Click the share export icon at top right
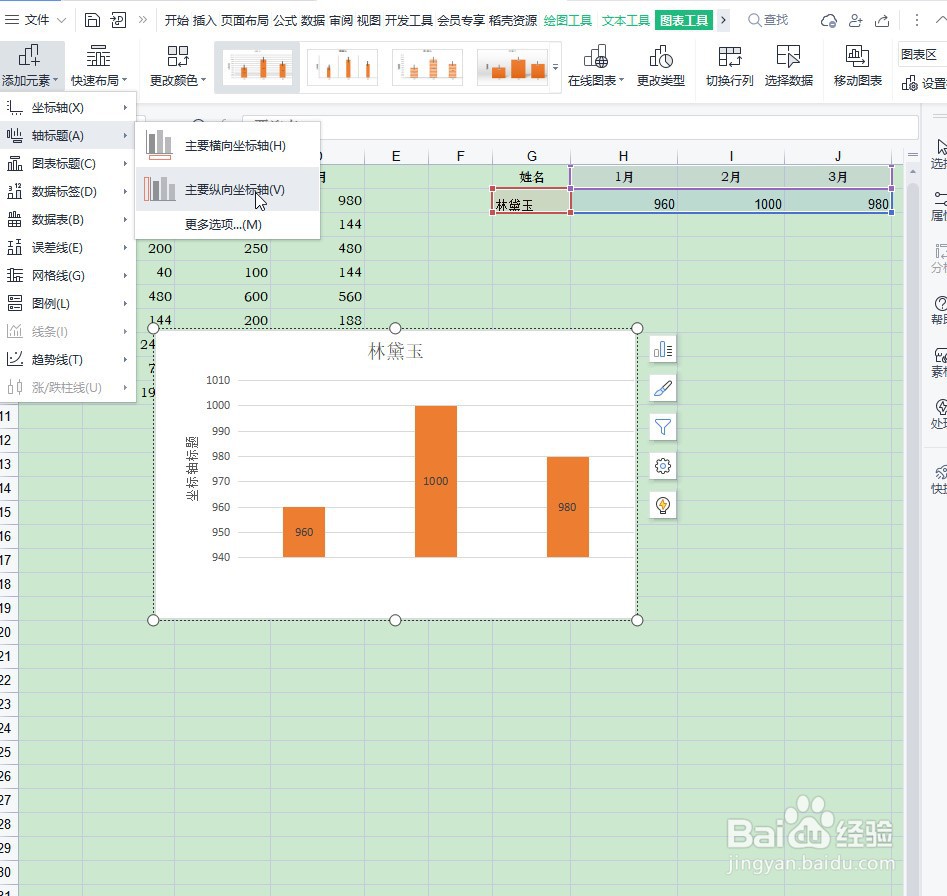Image resolution: width=947 pixels, height=896 pixels. click(882, 21)
